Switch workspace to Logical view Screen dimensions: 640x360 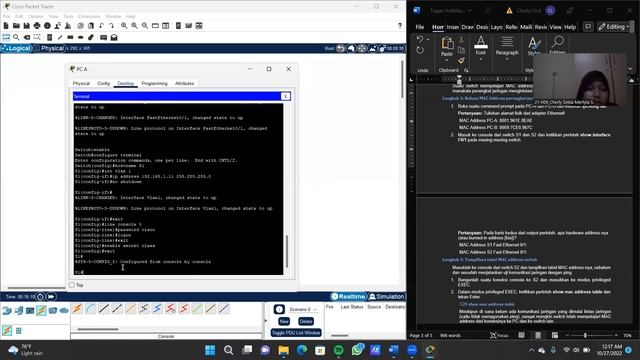[16, 48]
